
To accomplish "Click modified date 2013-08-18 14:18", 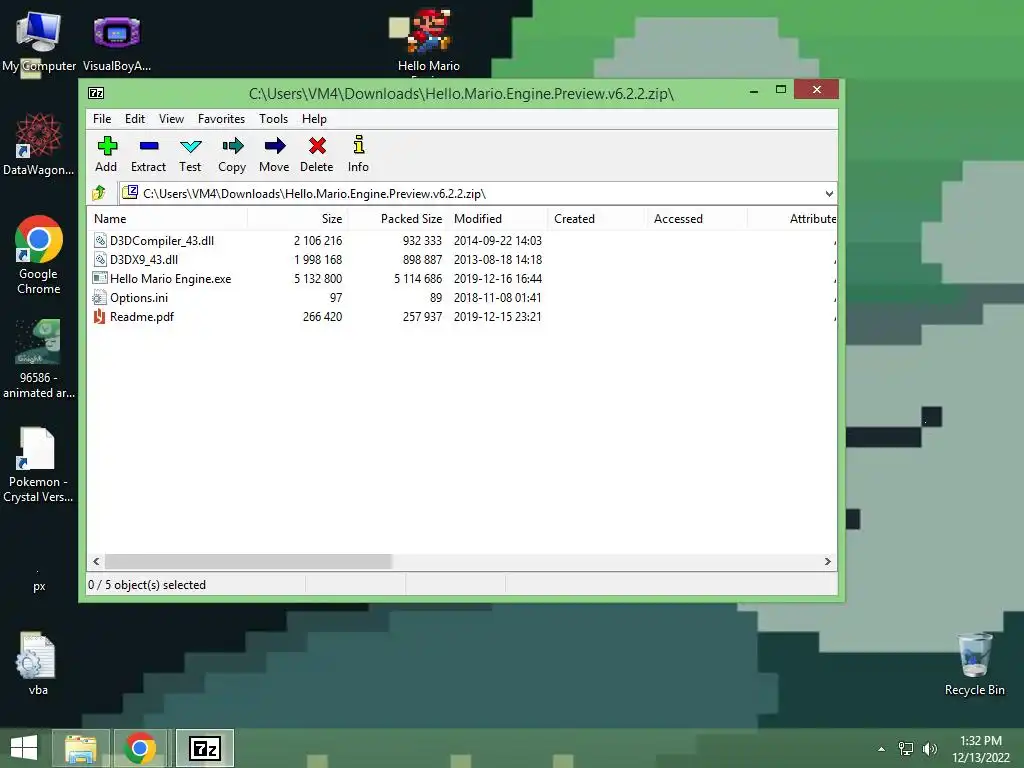I will click(x=498, y=260).
